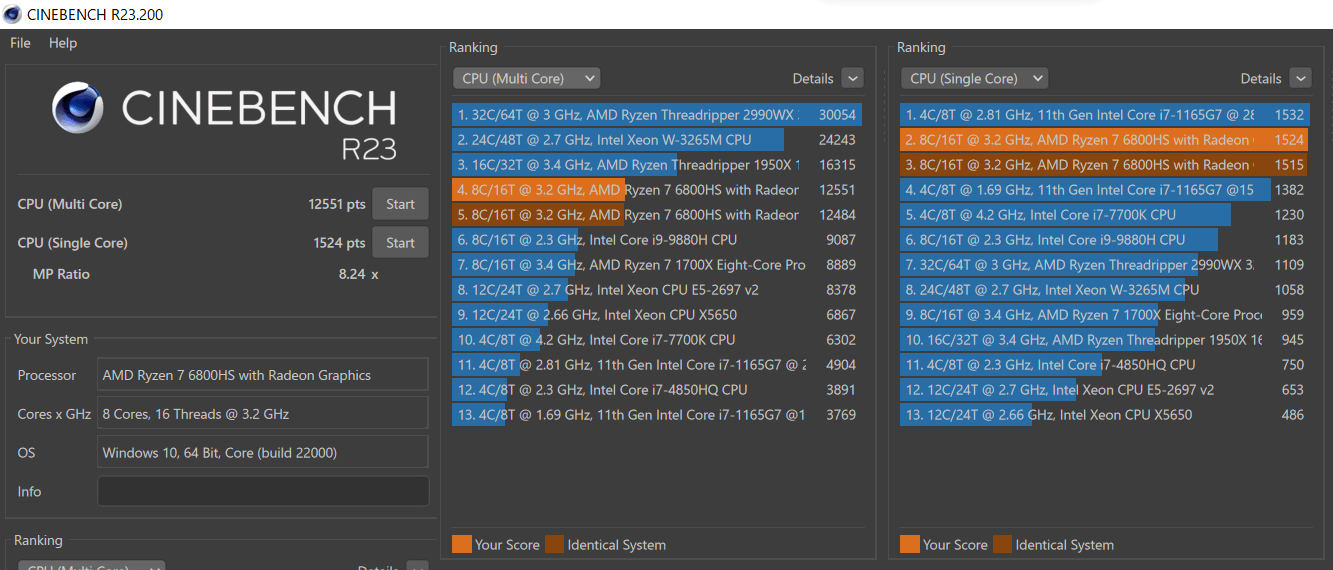Select single core Xeon W-3265M row scoring 1058
Viewport: 1333px width, 570px height.
(x=1105, y=290)
